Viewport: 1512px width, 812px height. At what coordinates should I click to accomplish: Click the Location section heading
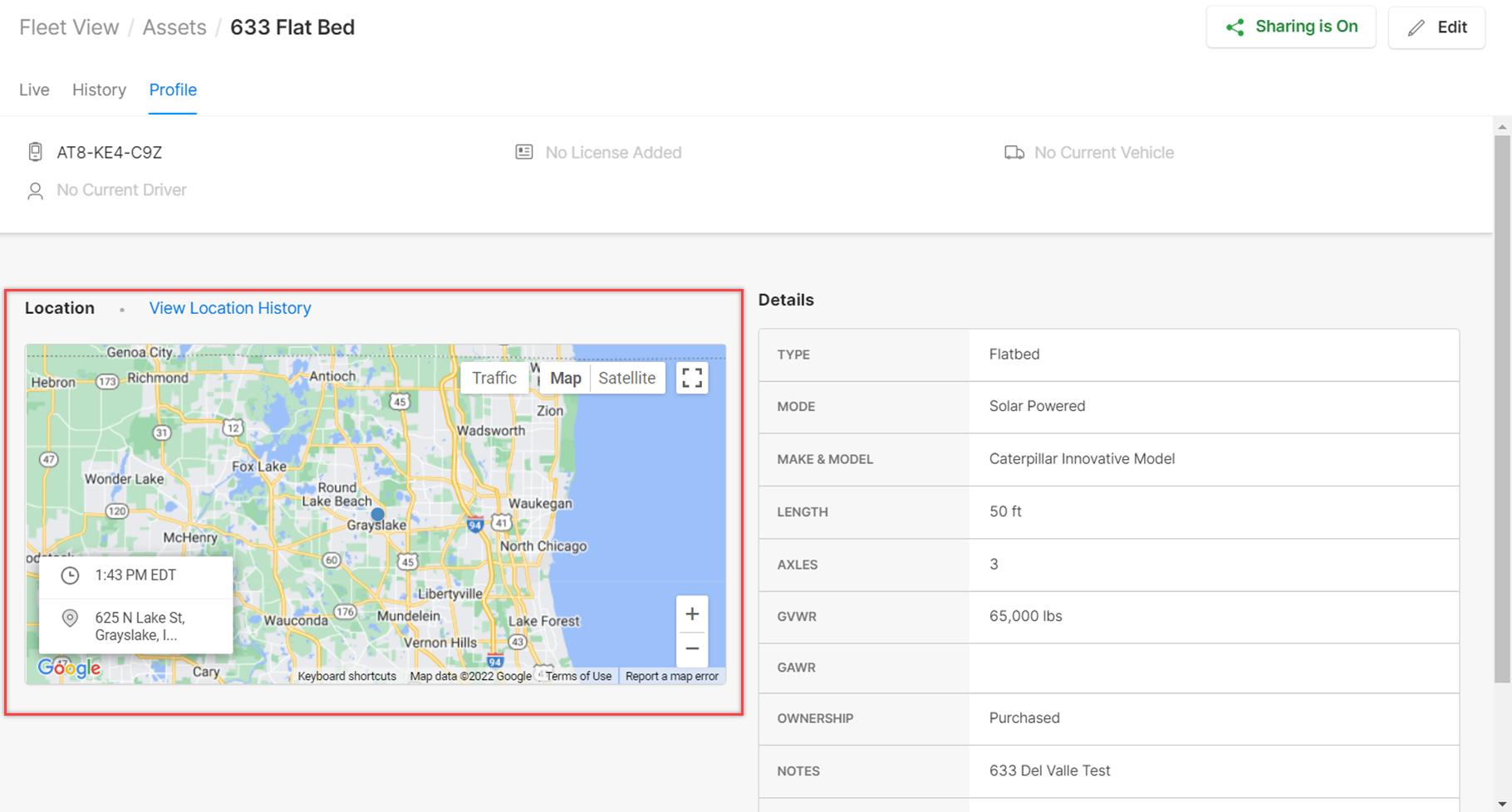tap(60, 308)
